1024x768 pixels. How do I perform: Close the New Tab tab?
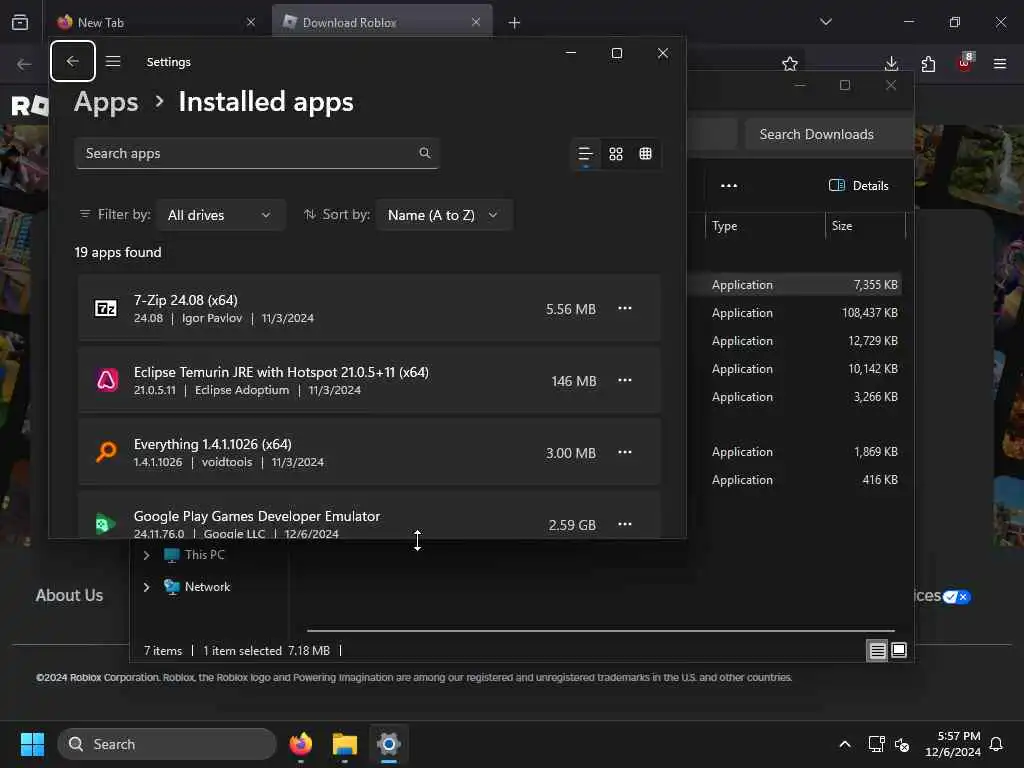pyautogui.click(x=251, y=22)
